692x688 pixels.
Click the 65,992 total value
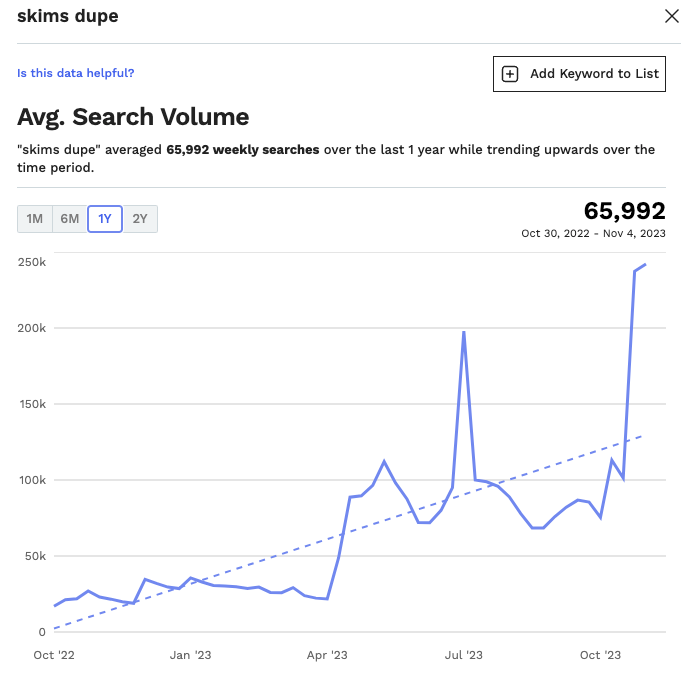[624, 211]
